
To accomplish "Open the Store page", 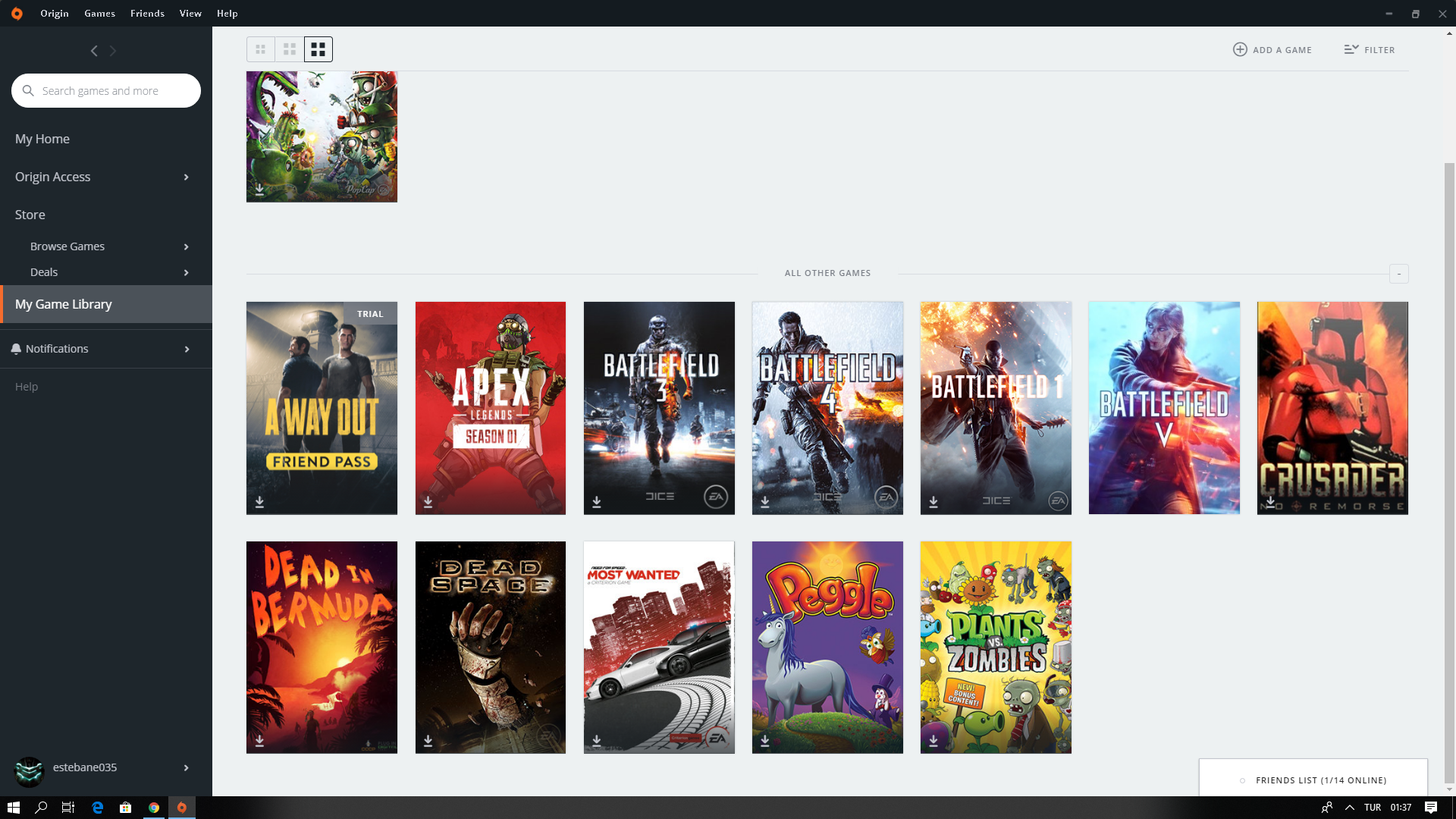I will [30, 215].
